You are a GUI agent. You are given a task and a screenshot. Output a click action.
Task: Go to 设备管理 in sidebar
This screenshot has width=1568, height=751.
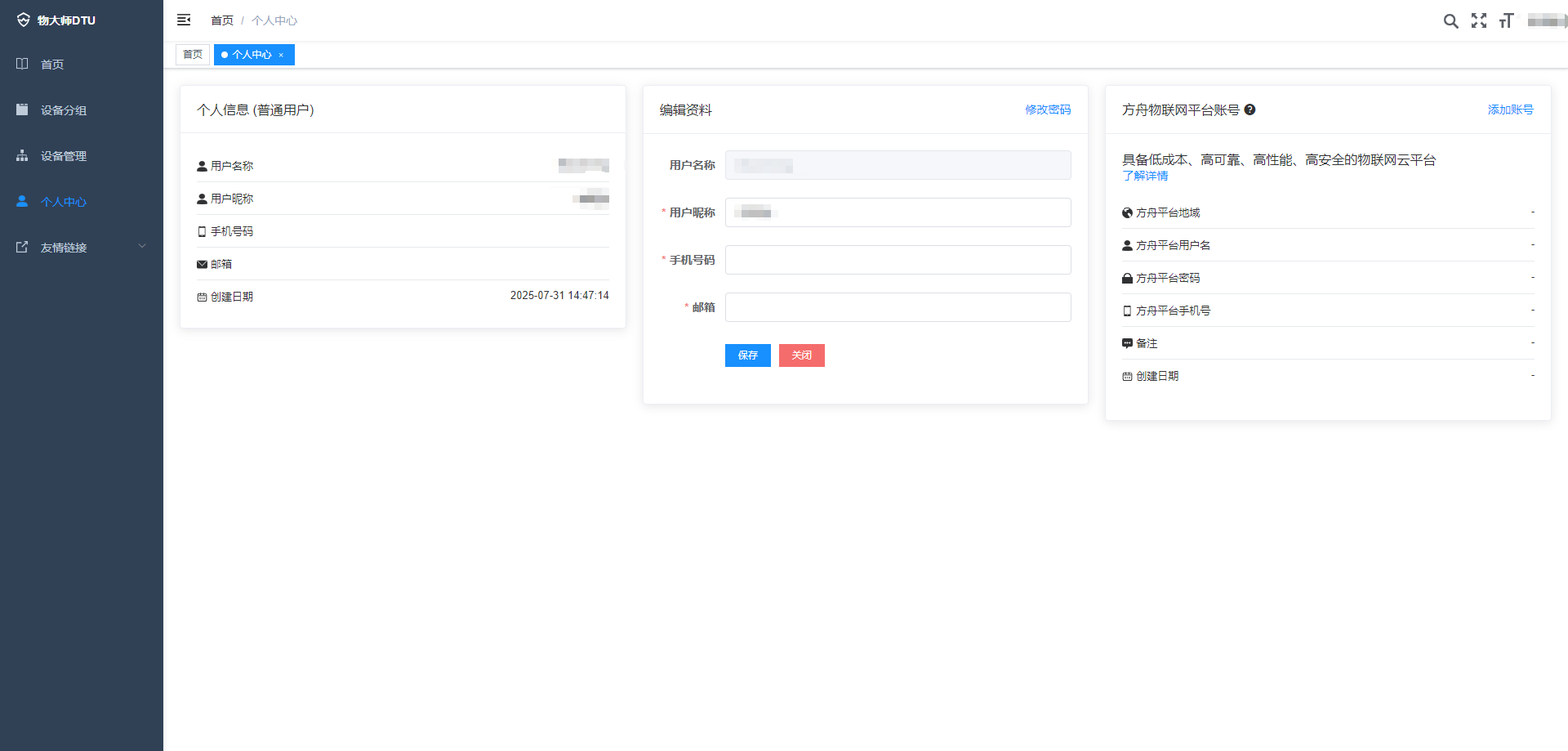tap(64, 156)
